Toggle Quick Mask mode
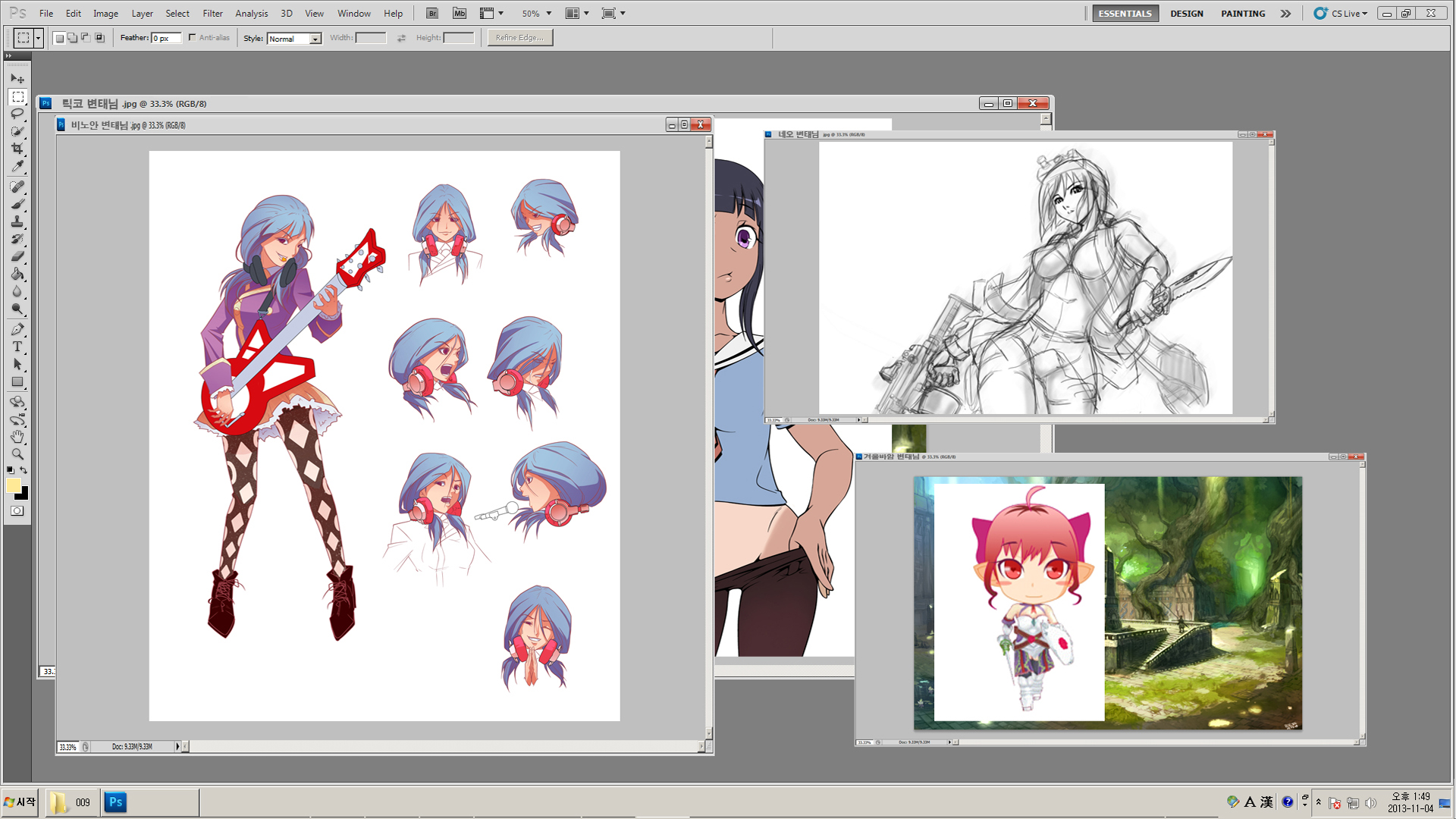 17,511
